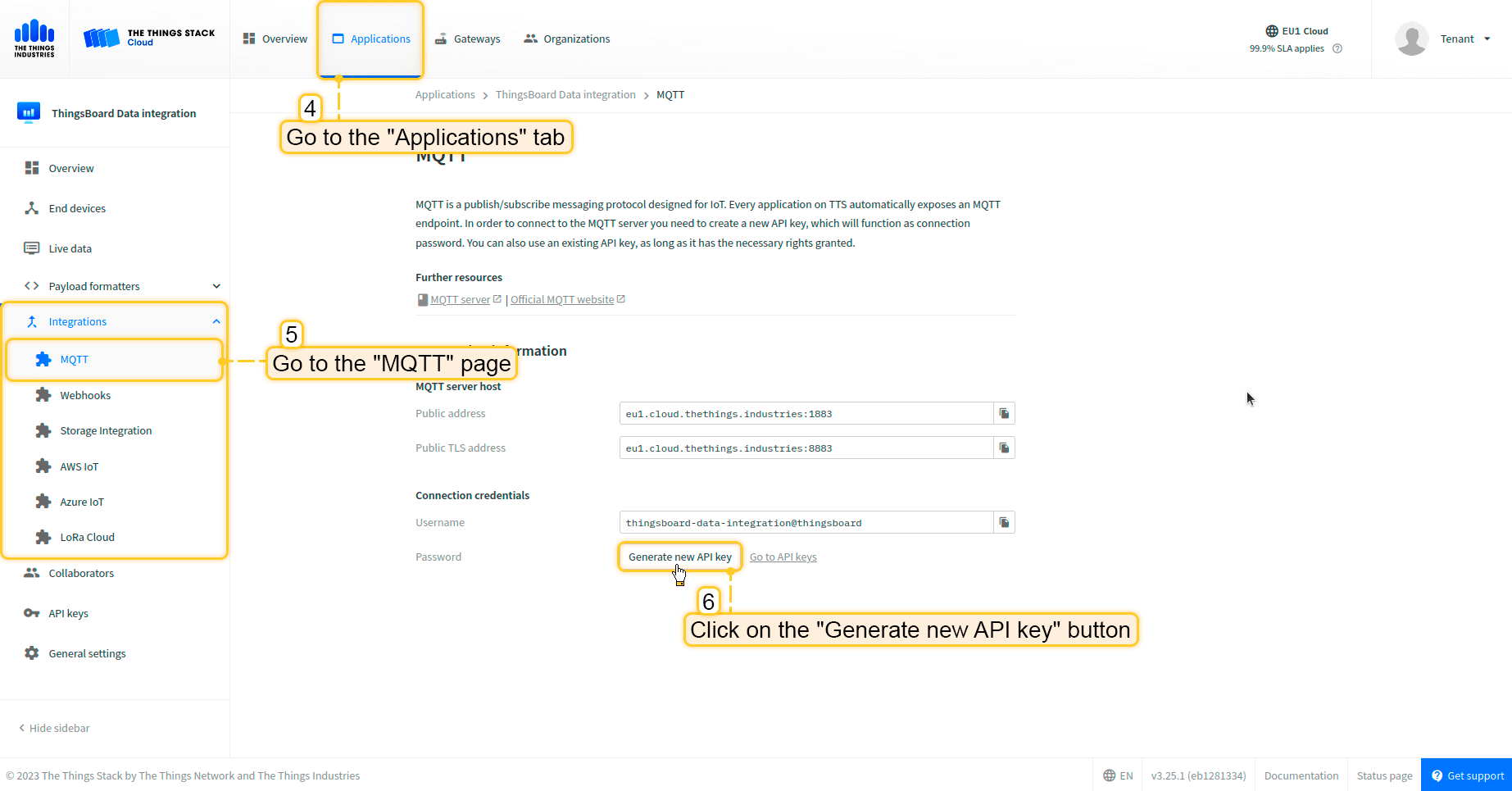The height and width of the screenshot is (791, 1512).
Task: Open the Tenant user dropdown
Action: (1465, 39)
